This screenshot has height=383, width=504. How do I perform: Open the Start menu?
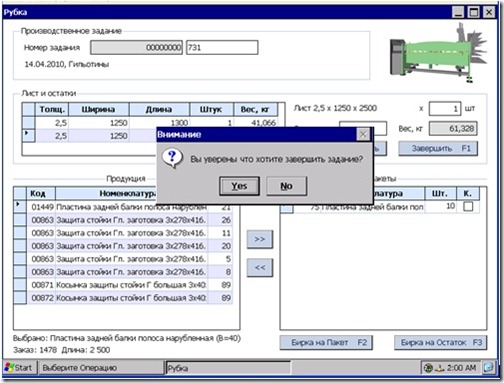[19, 368]
